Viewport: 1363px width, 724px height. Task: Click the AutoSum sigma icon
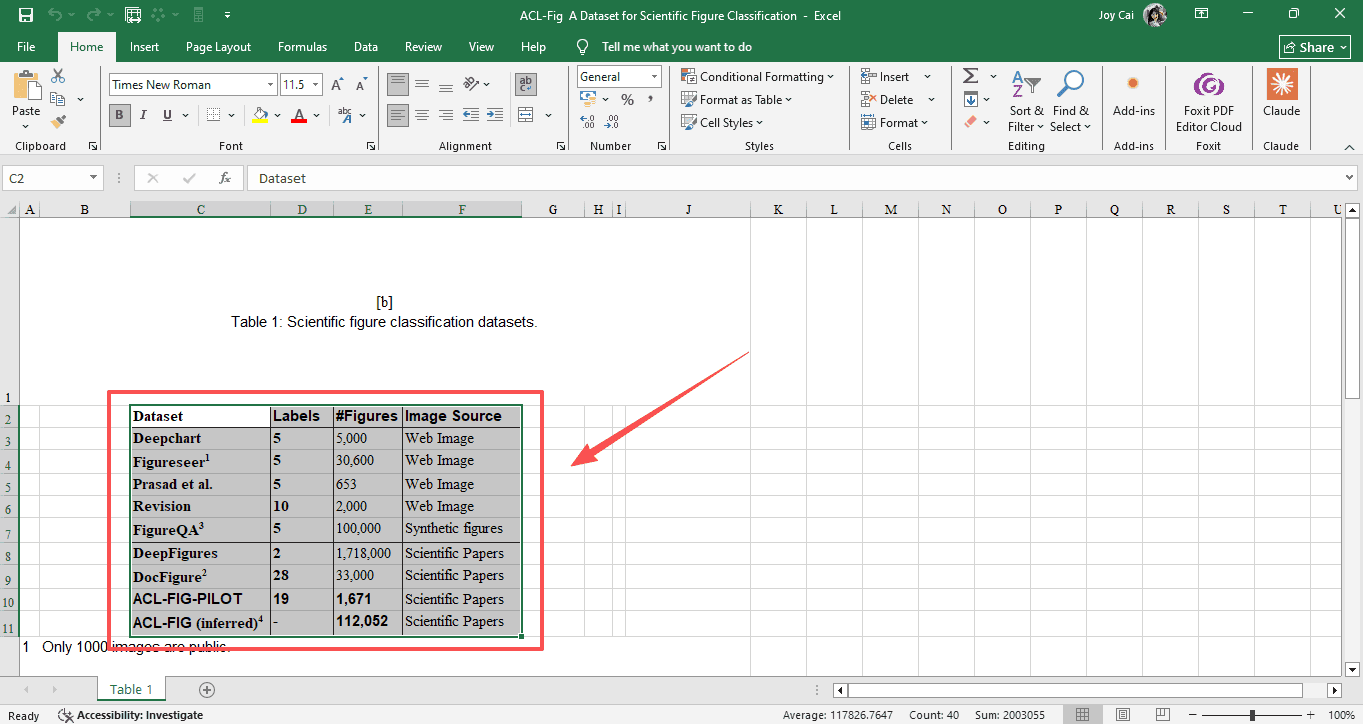[x=970, y=77]
